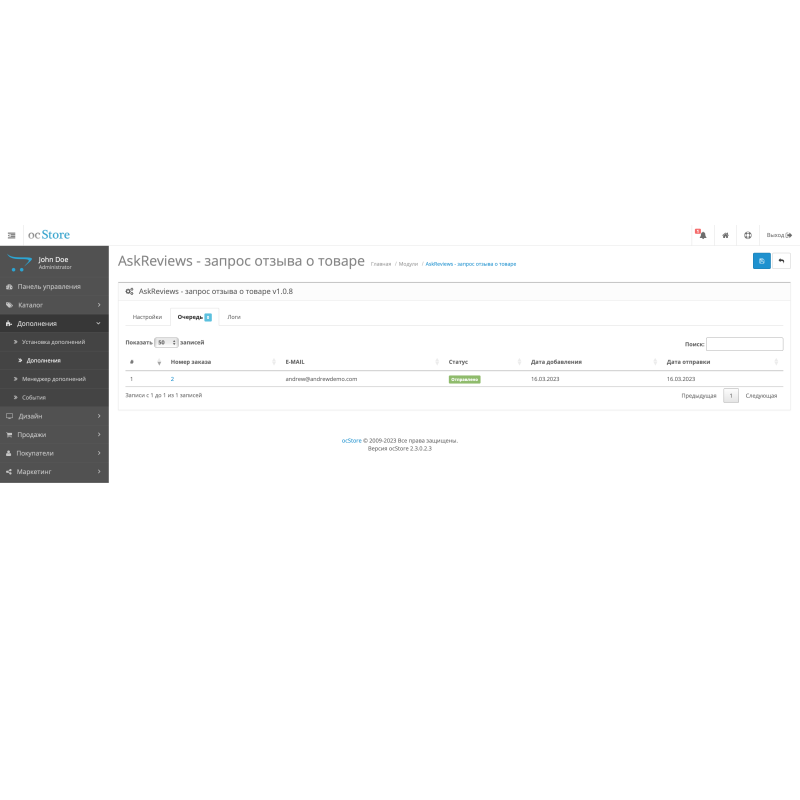Click the back arrow button
This screenshot has width=800, height=800.
click(781, 261)
